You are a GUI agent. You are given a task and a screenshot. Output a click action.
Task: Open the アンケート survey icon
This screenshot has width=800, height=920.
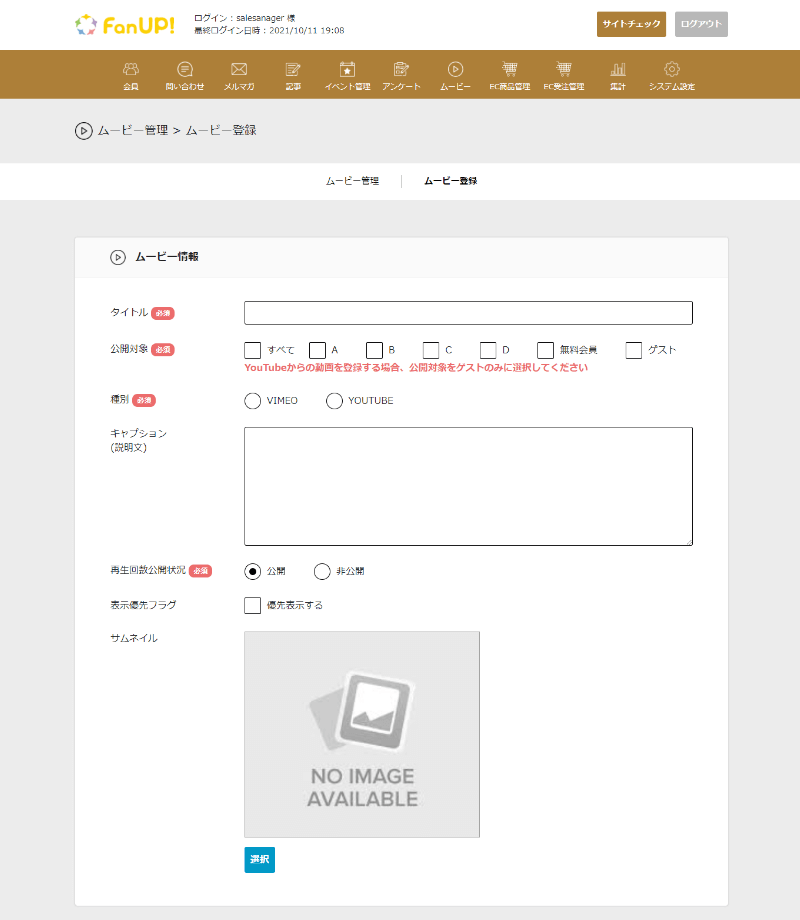pyautogui.click(x=401, y=70)
